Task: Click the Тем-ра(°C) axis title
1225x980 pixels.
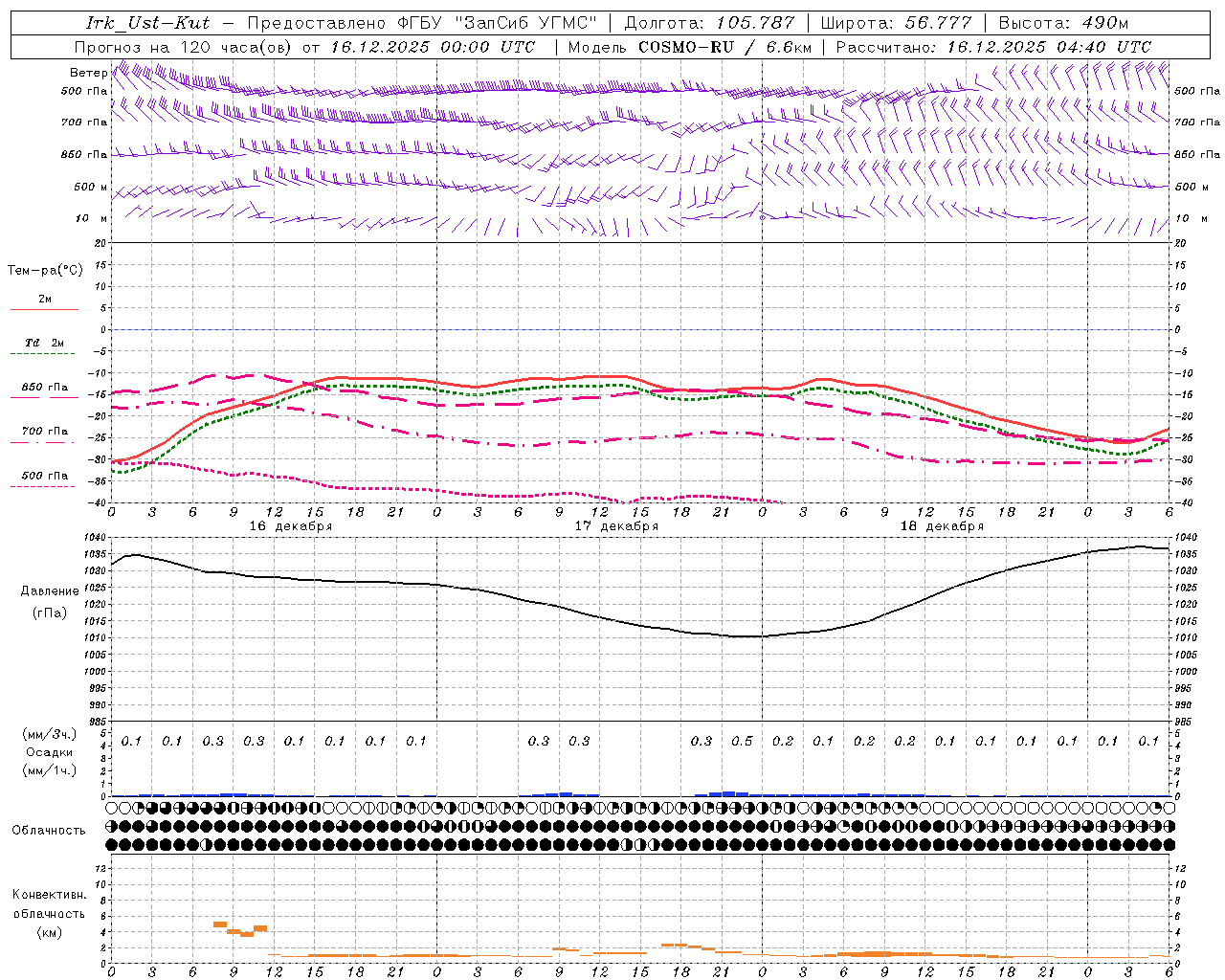Action: [45, 270]
